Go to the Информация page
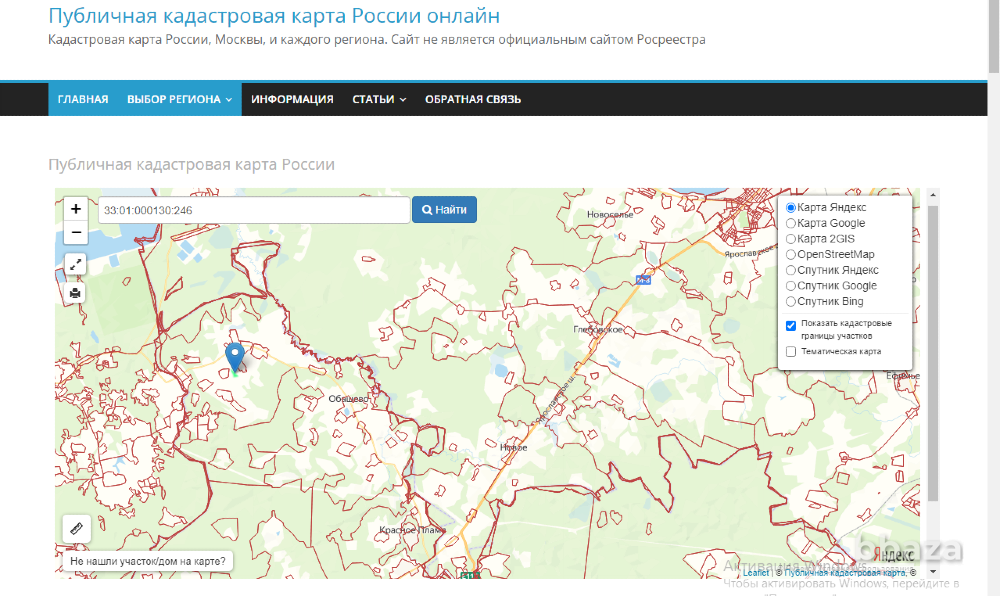1000x596 pixels. click(292, 99)
